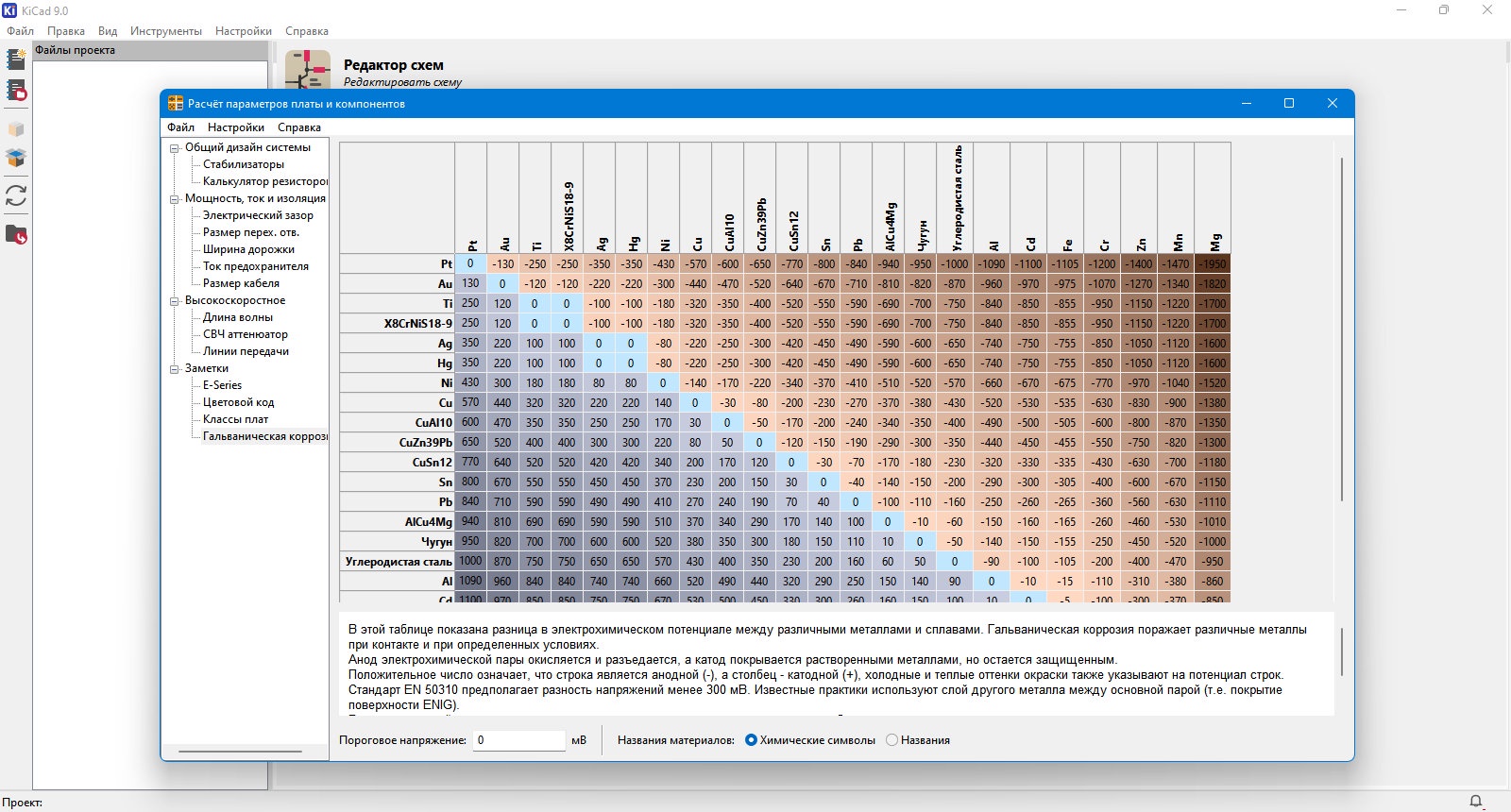Screen dimensions: 1511x812
Task: Collapse the Заметки tree node
Action: tap(175, 369)
